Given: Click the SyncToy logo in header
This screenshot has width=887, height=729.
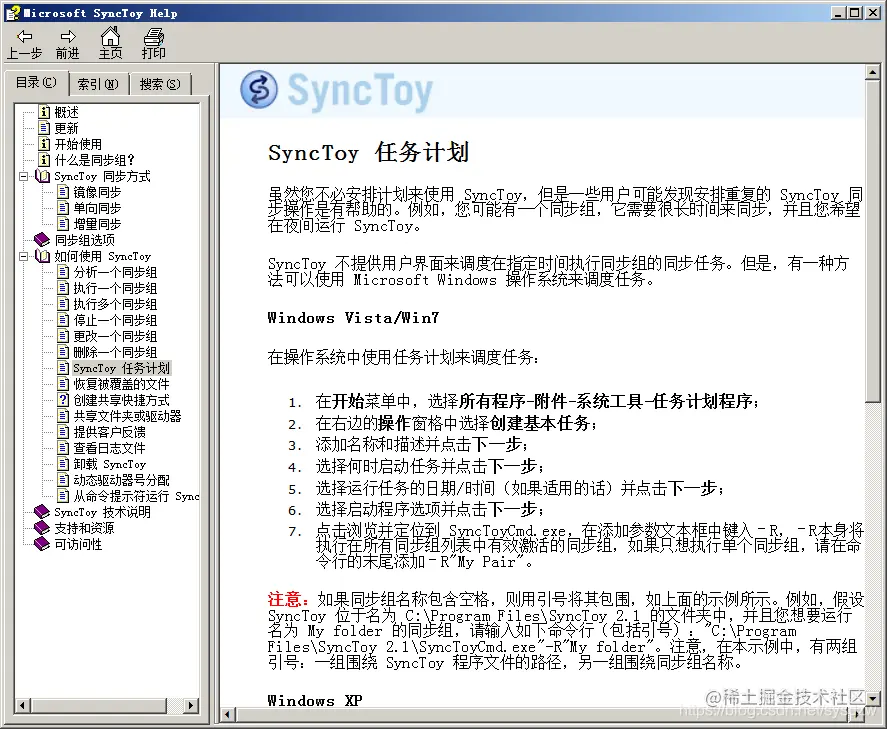Looking at the screenshot, I should 337,90.
